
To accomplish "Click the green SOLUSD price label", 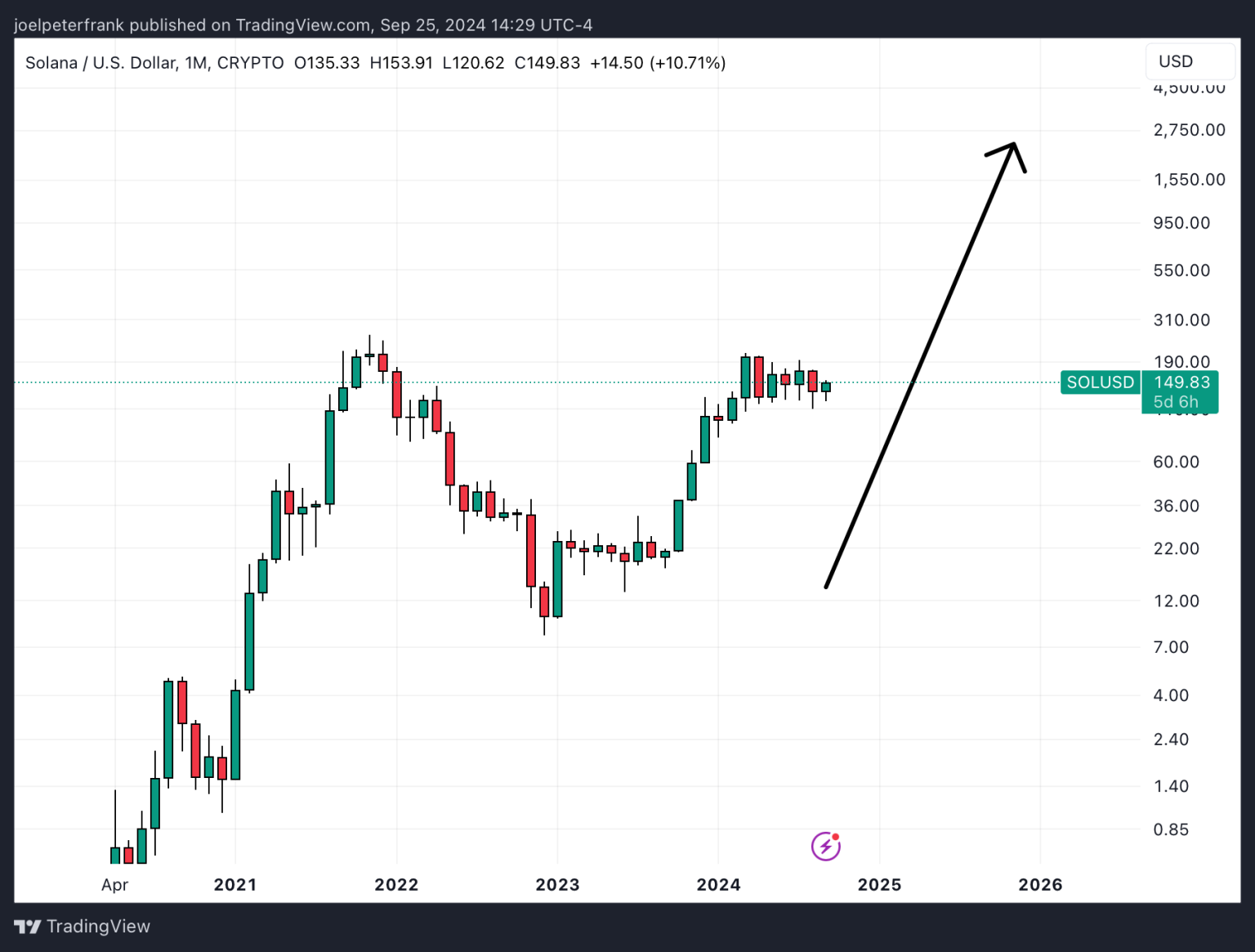I will pos(1099,382).
